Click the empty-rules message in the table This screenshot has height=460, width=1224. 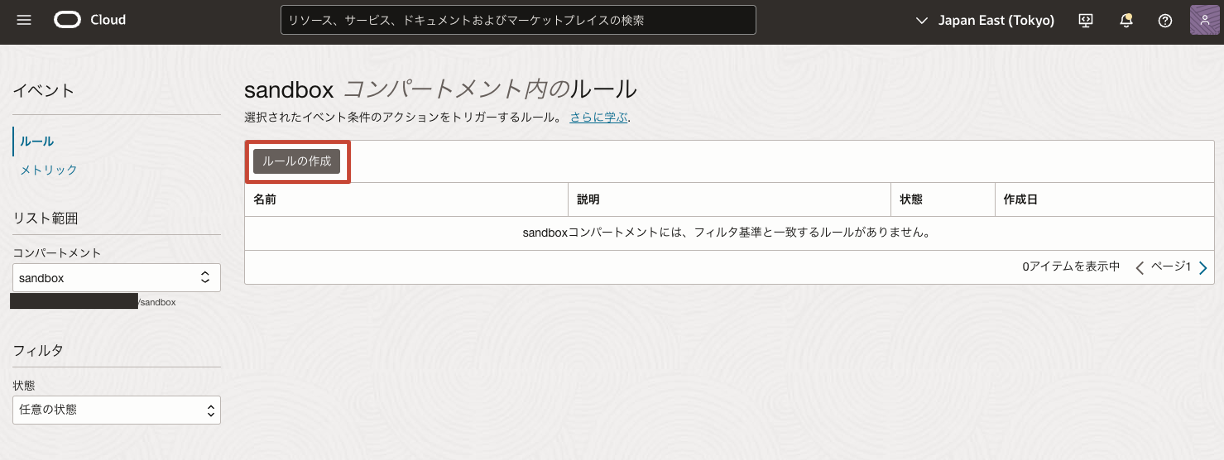(x=728, y=233)
